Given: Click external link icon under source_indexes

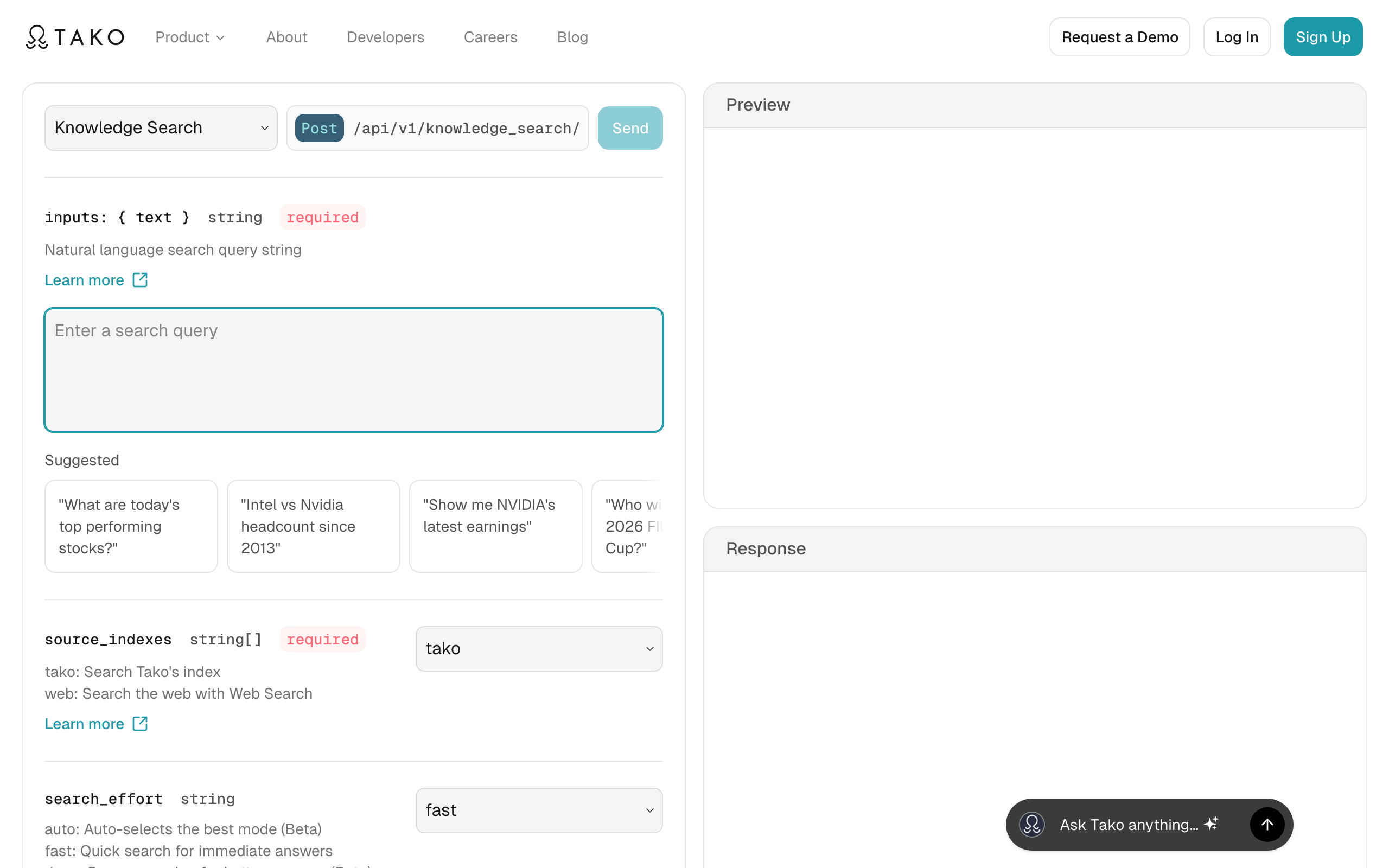Looking at the screenshot, I should (x=140, y=724).
